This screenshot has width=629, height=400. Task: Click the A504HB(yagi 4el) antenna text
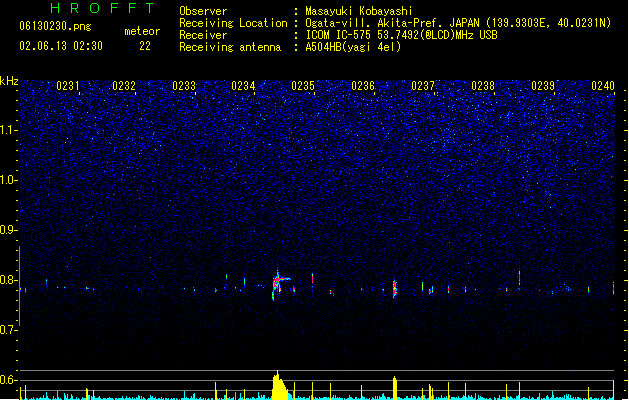tap(353, 47)
